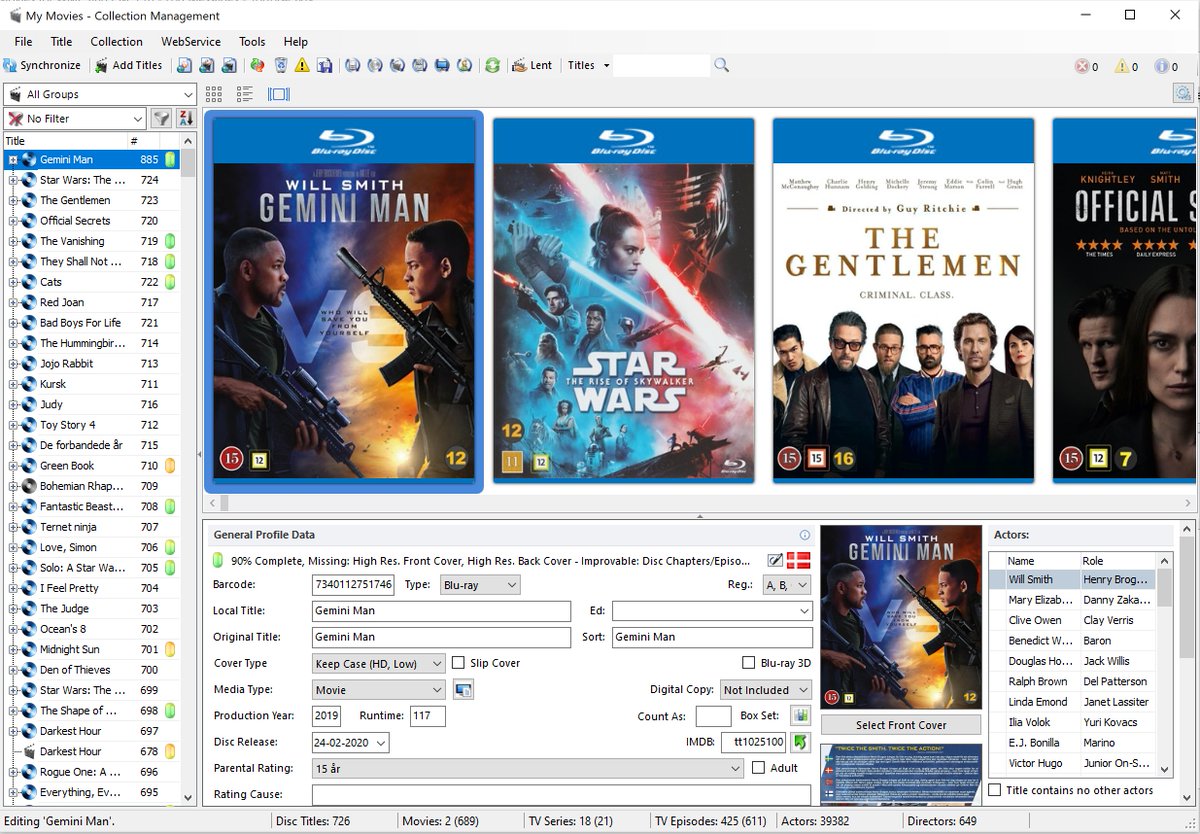Check the Adult checkbox
This screenshot has height=834, width=1200.
(758, 768)
